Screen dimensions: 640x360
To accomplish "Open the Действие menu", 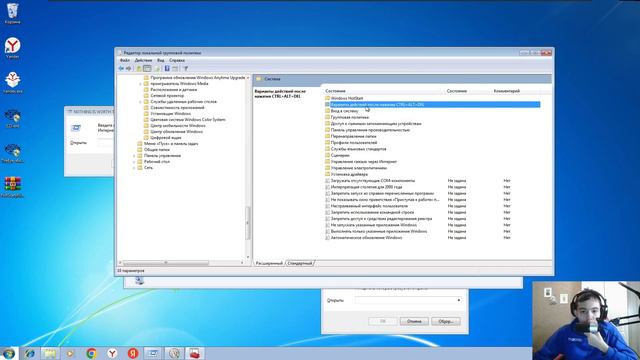I will pyautogui.click(x=143, y=60).
